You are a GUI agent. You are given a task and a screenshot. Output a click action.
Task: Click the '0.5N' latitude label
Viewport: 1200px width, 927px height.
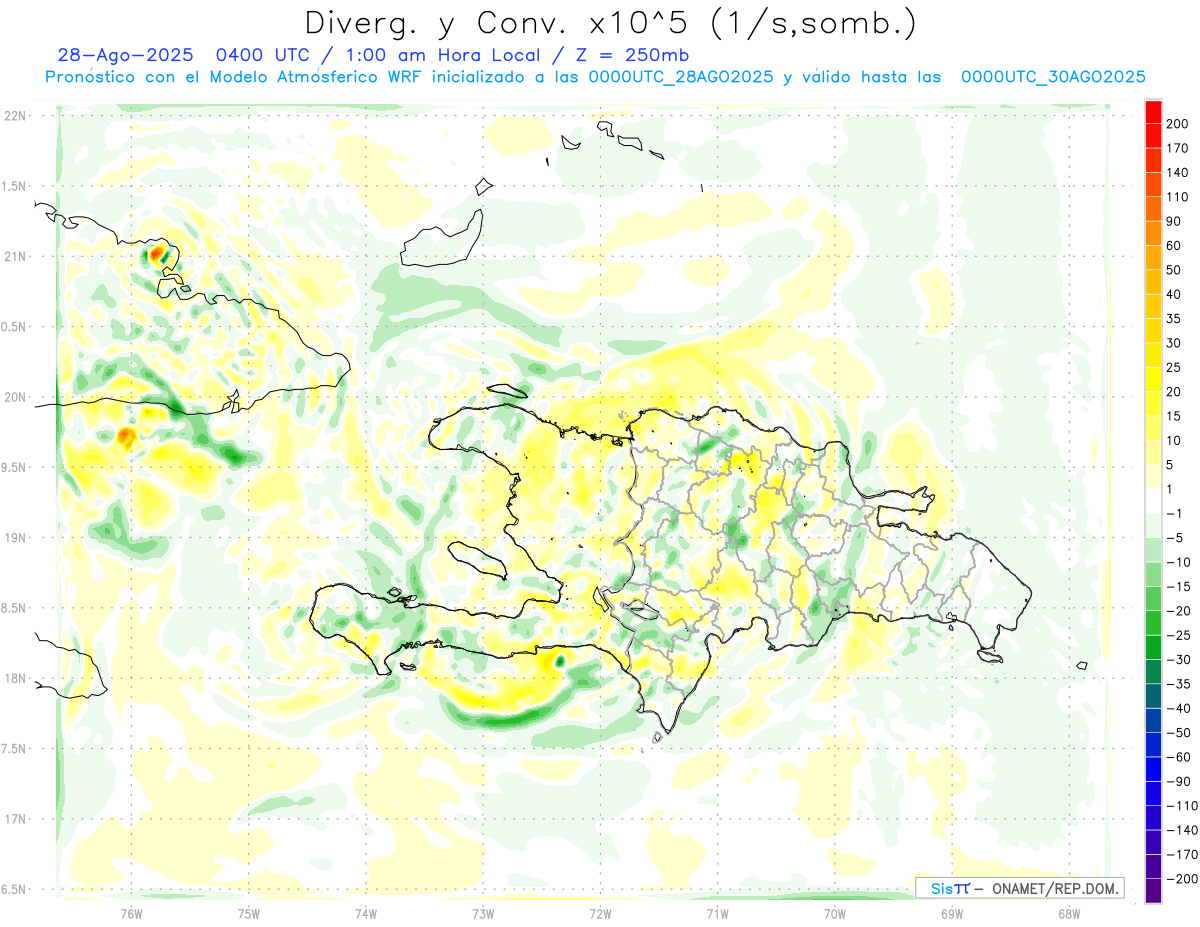15,326
